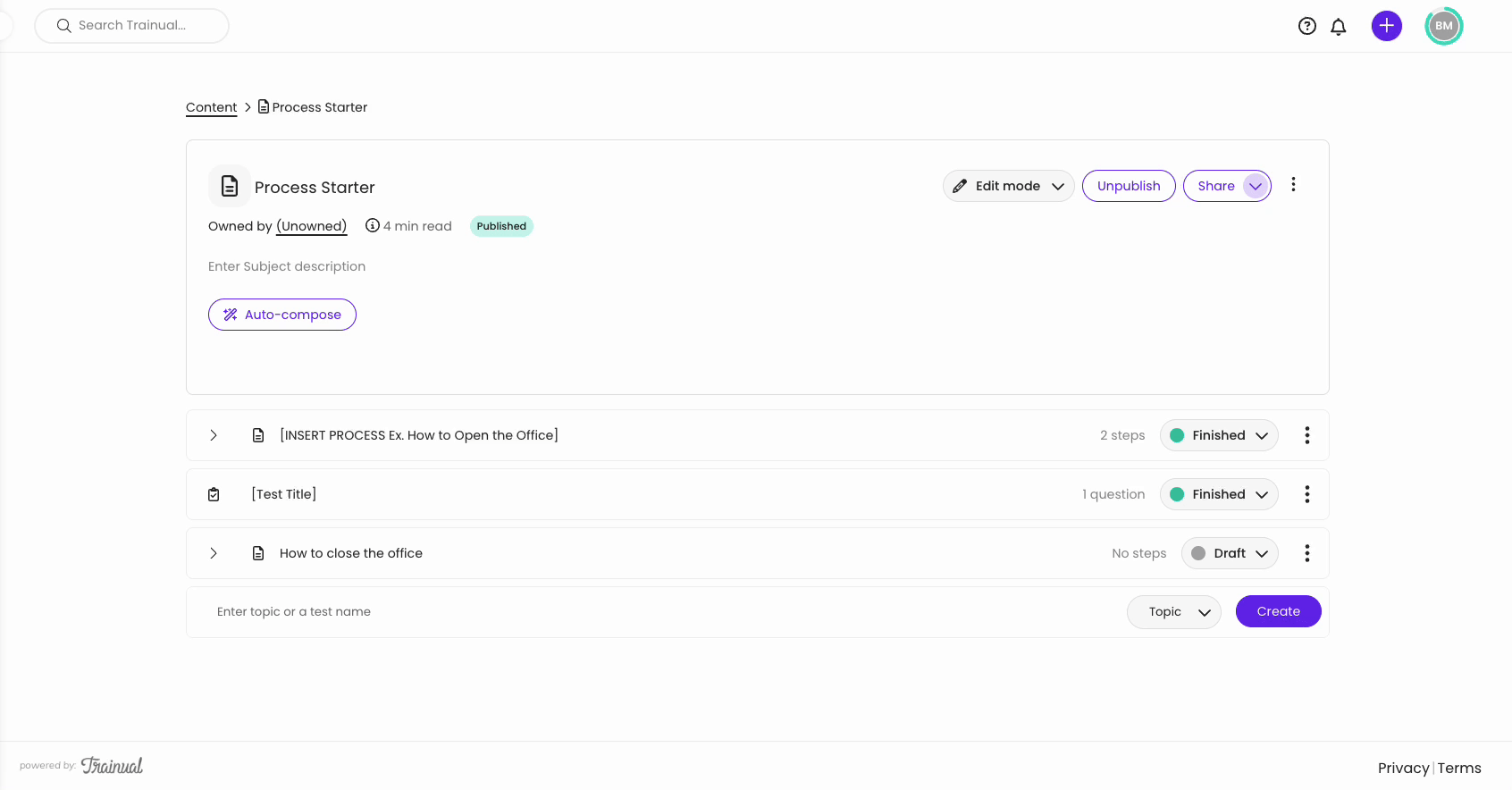Viewport: 1512px width, 790px height.
Task: Click the Published status badge
Action: (501, 226)
